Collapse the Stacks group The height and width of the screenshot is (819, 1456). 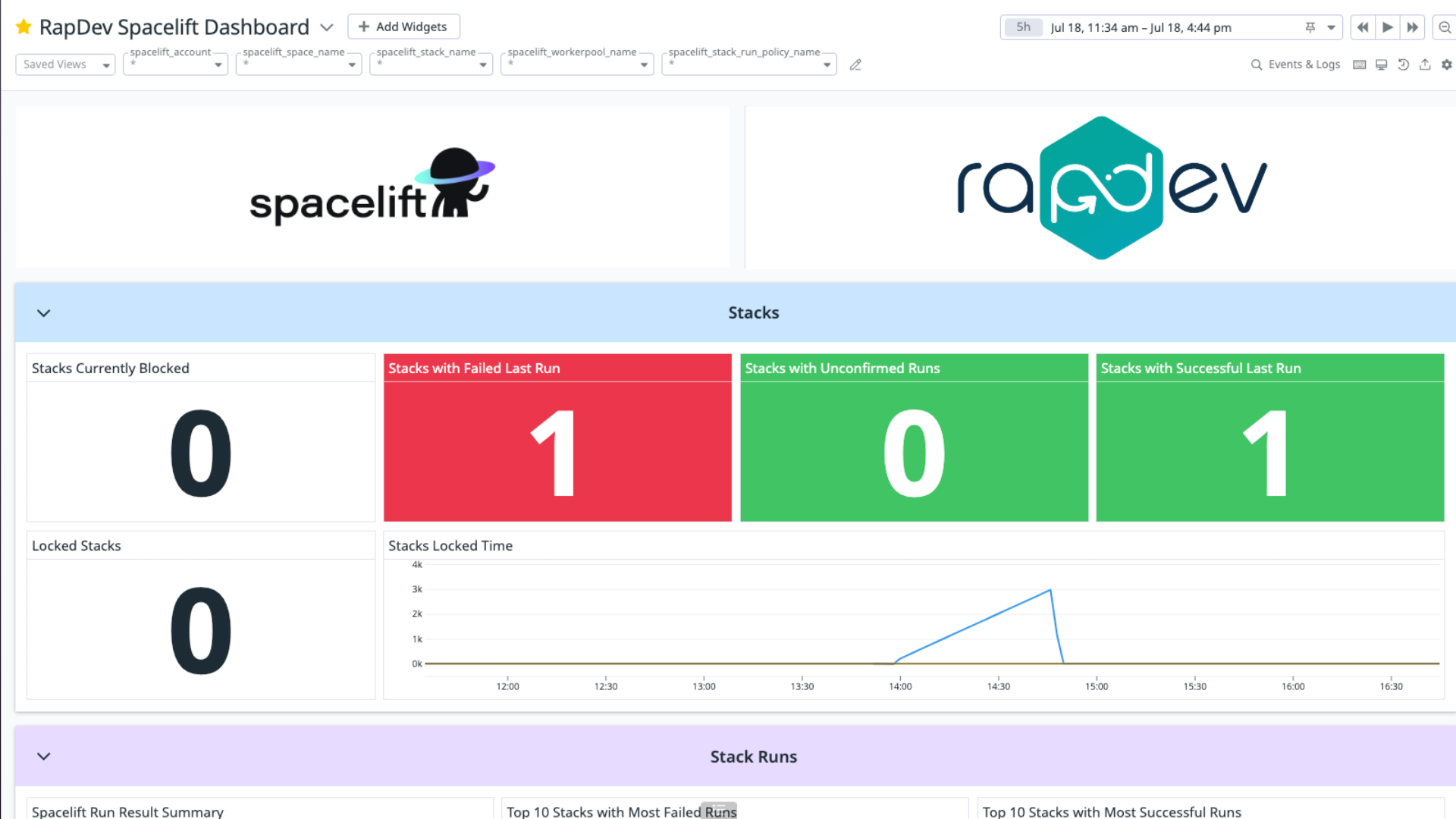(44, 313)
